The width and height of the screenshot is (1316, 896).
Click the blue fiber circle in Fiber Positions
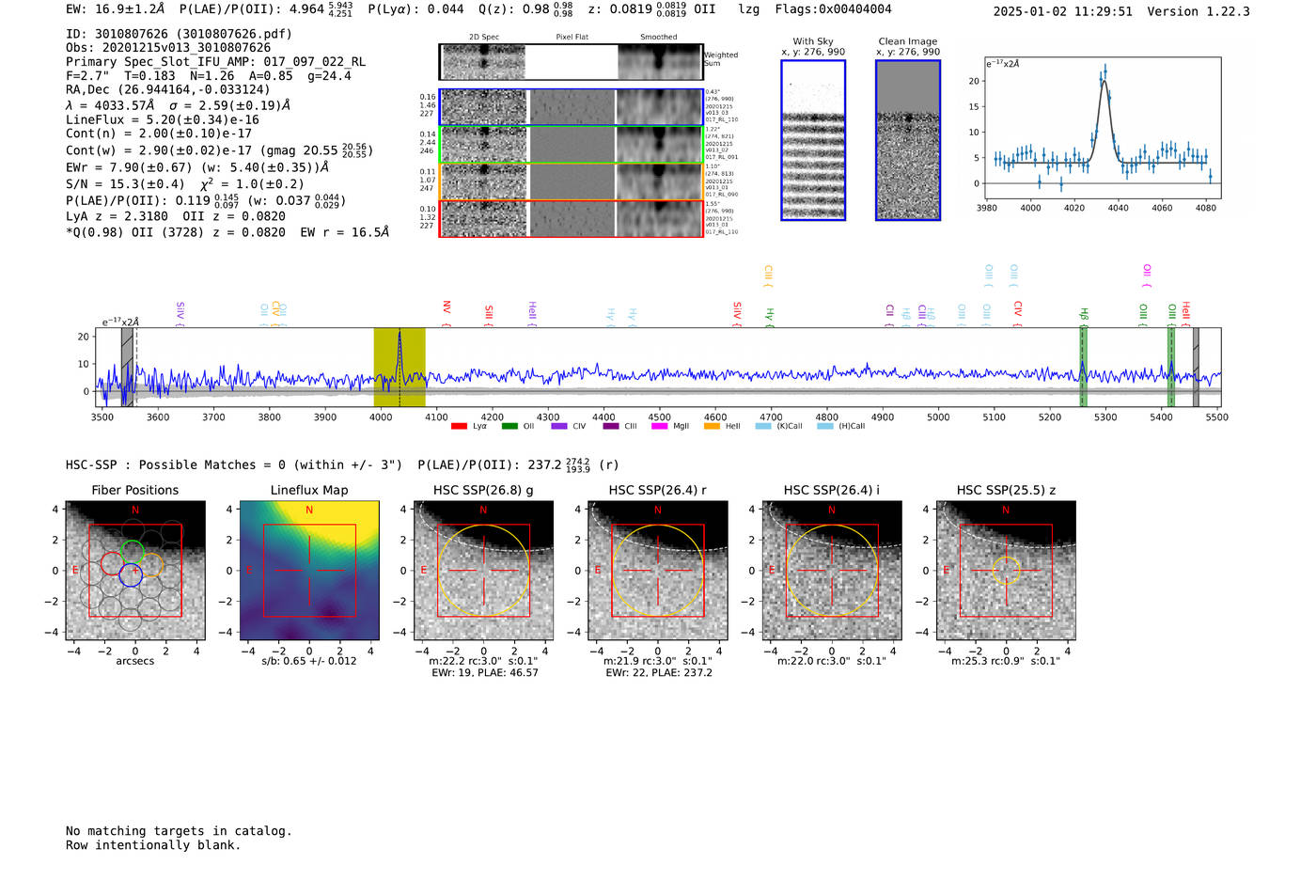tap(131, 575)
